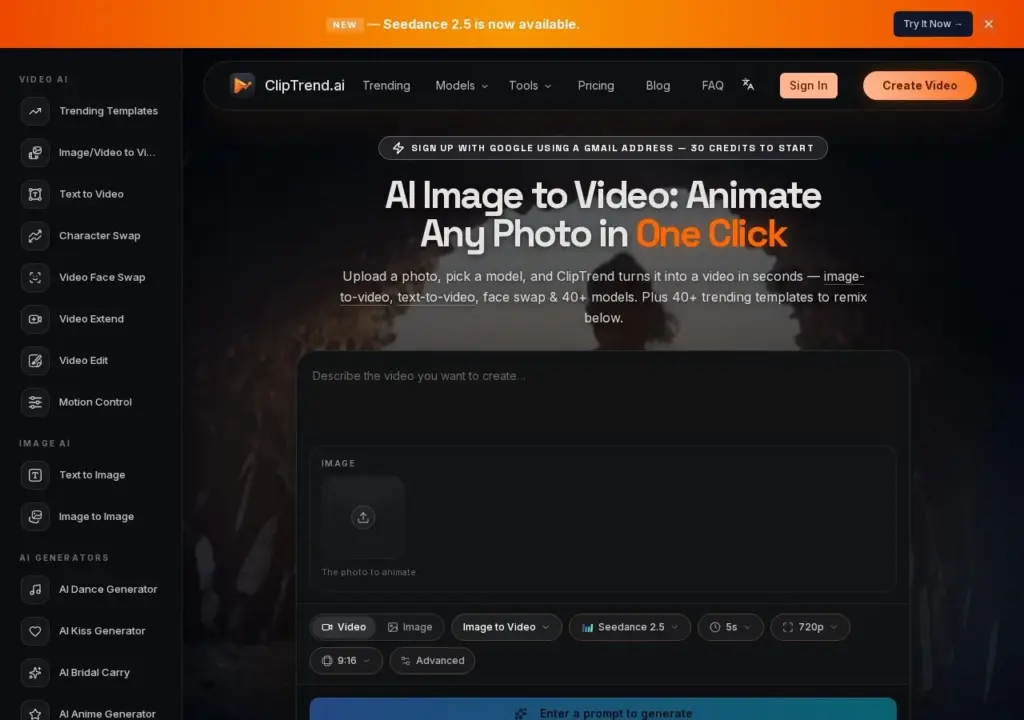Viewport: 1024px width, 720px height.
Task: Click the Try It Now button
Action: [933, 24]
